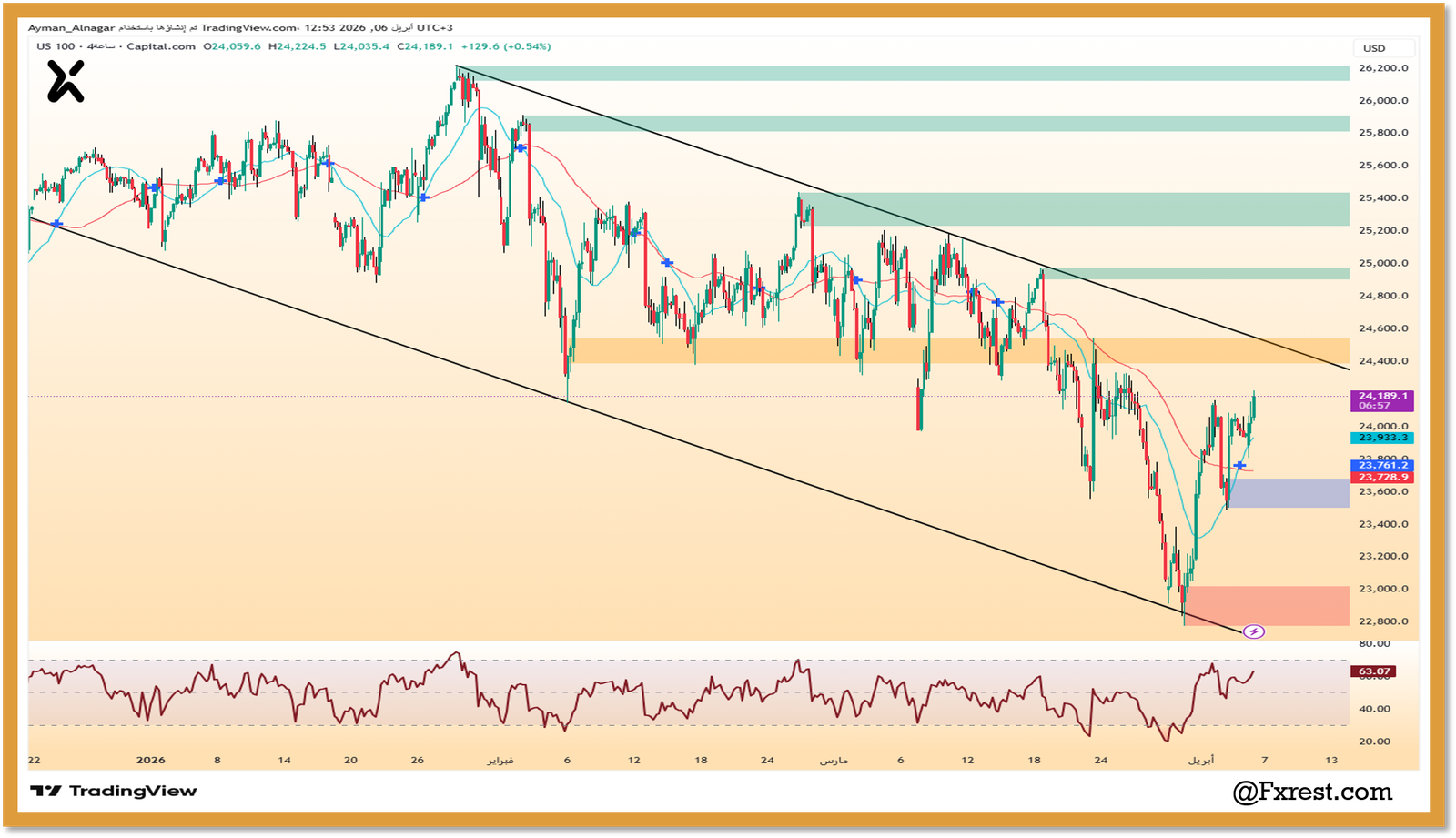Click the TradingView.com link in the header
The image size is (1456, 838).
[248, 28]
